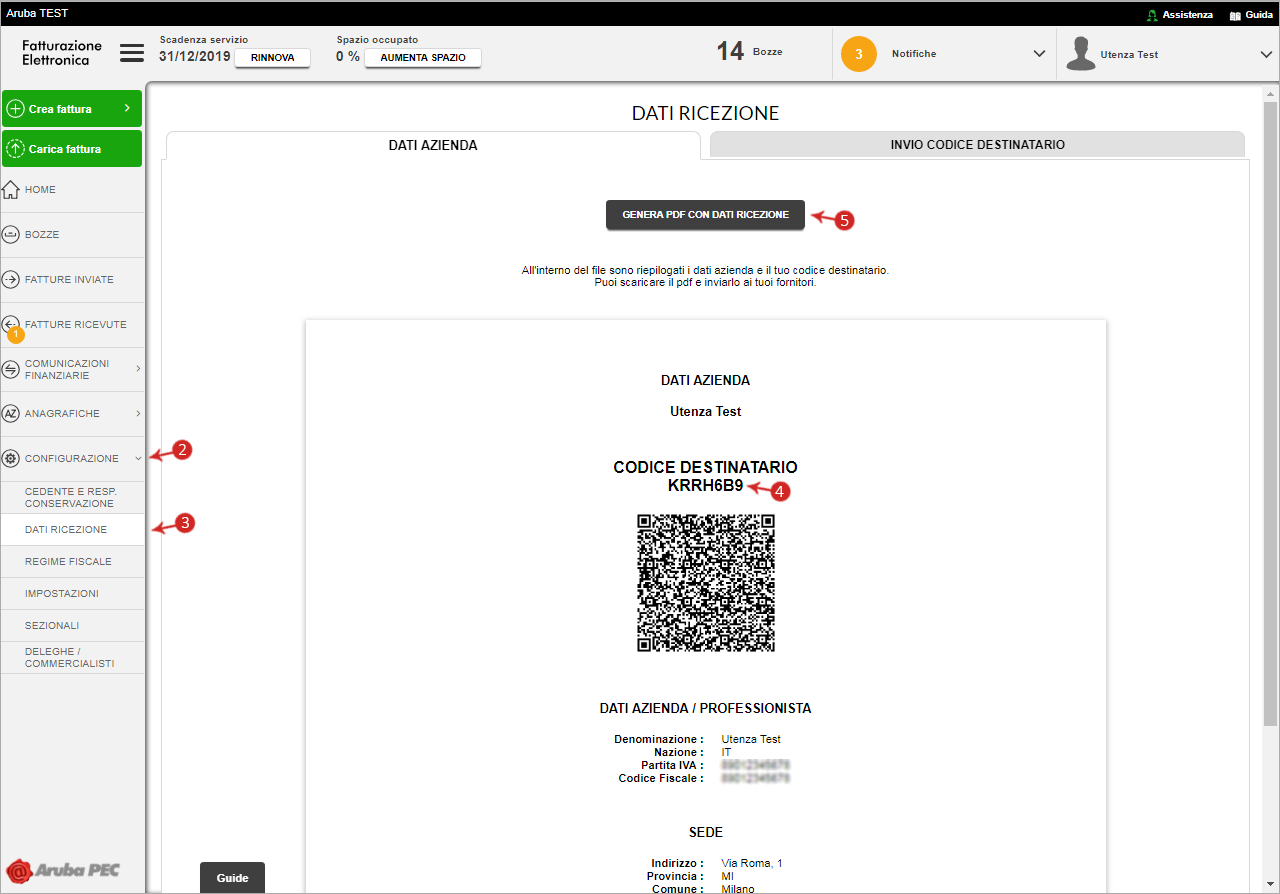Click the expiry date 31/12/2019
Viewport: 1280px width, 894px height.
pos(194,56)
